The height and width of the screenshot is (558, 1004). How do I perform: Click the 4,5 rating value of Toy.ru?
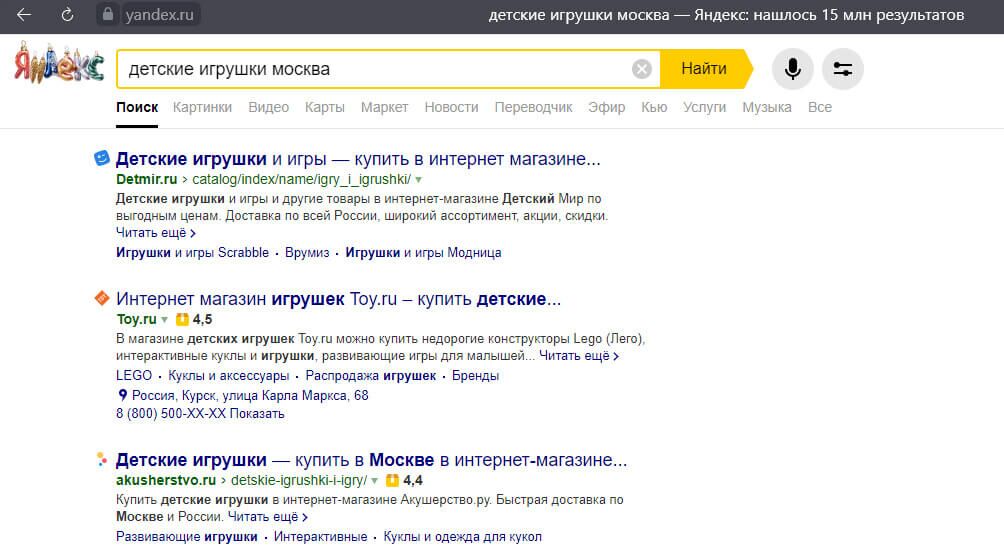point(202,319)
